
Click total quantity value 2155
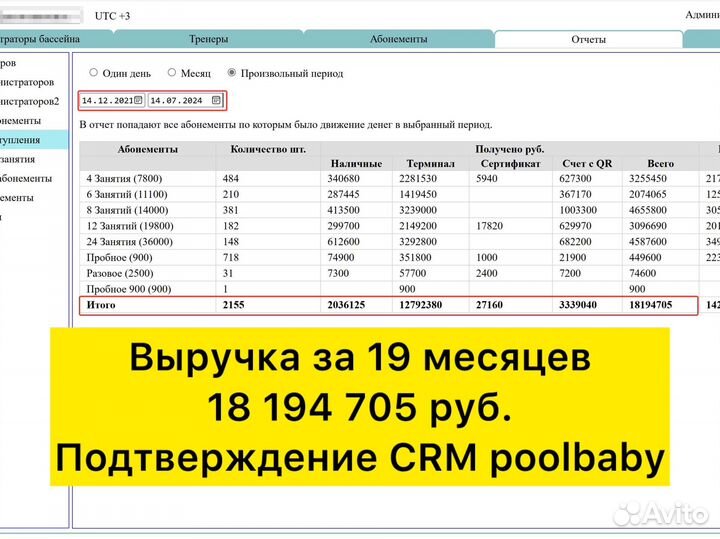(x=234, y=305)
